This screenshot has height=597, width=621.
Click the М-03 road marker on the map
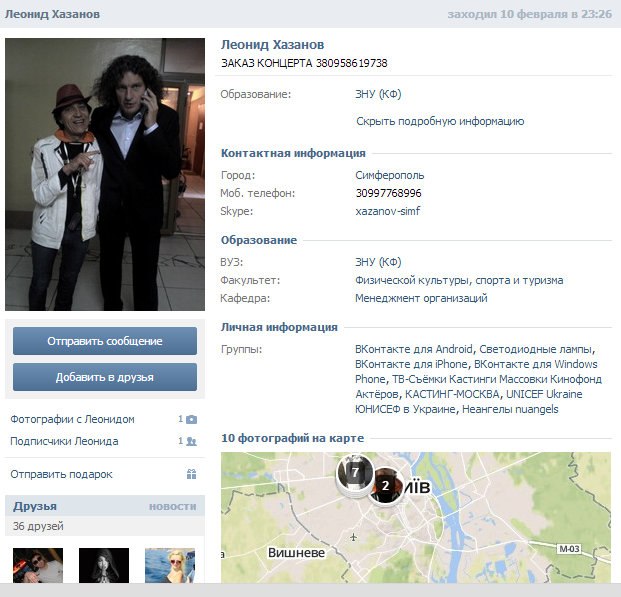[569, 549]
